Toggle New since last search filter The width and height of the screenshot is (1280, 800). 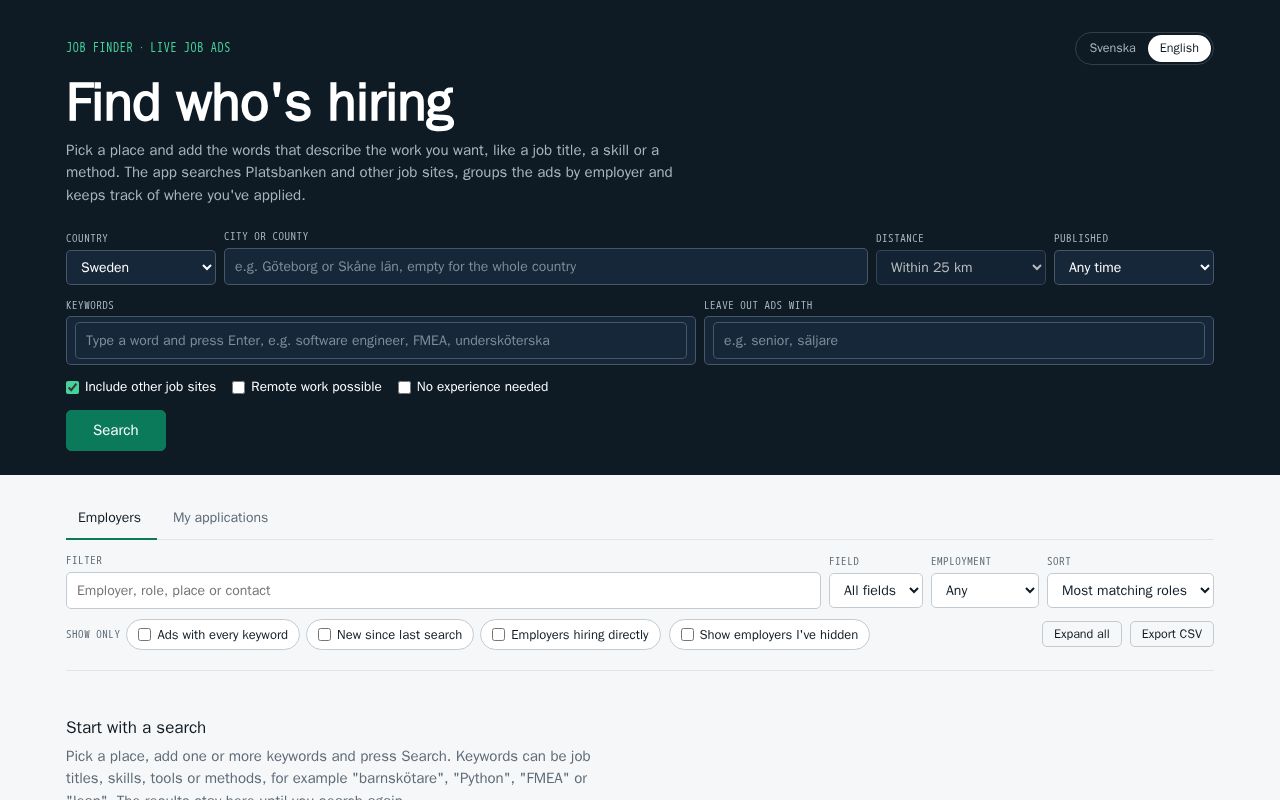point(390,635)
